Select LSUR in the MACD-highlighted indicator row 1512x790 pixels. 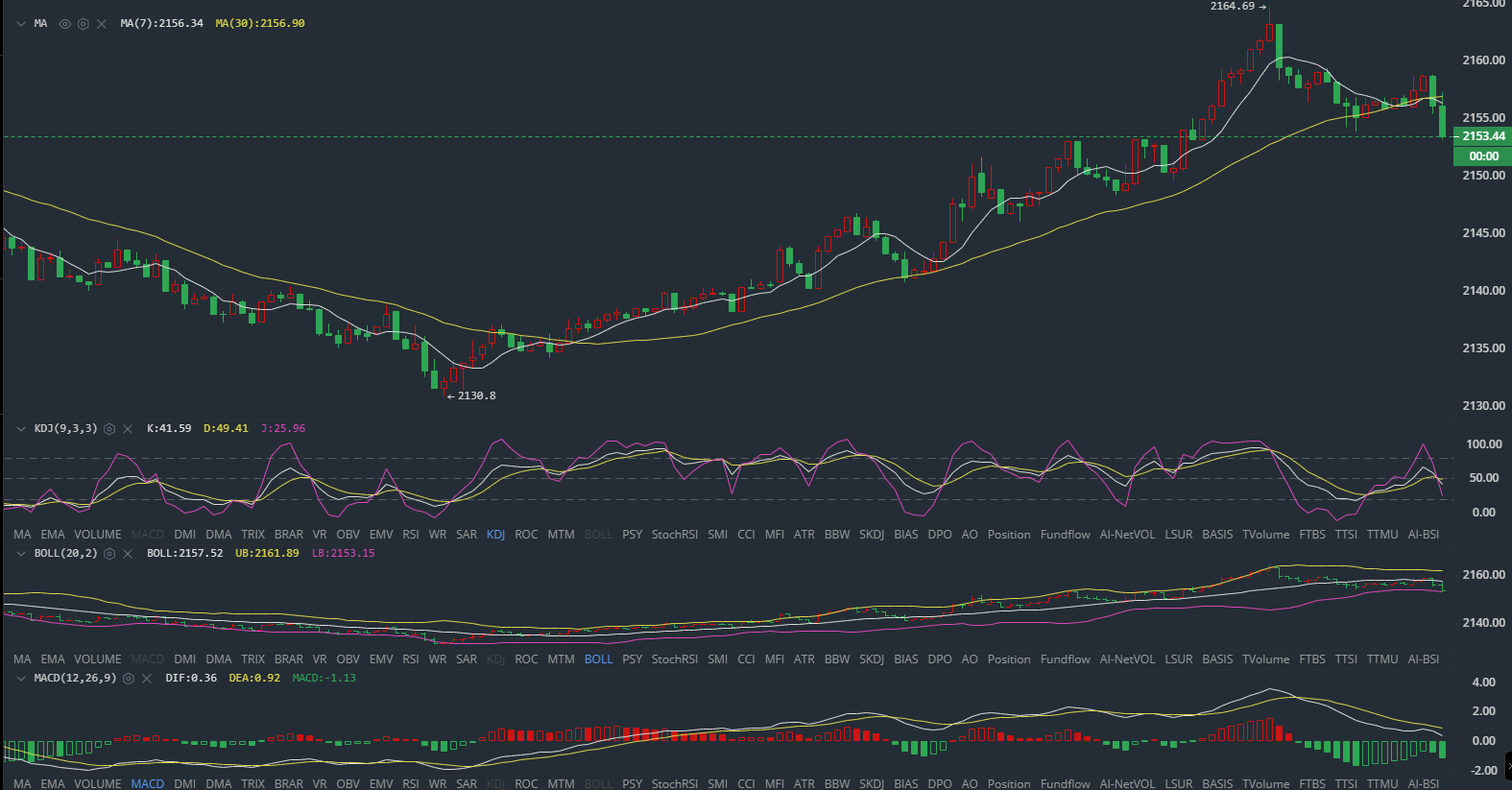(1179, 783)
